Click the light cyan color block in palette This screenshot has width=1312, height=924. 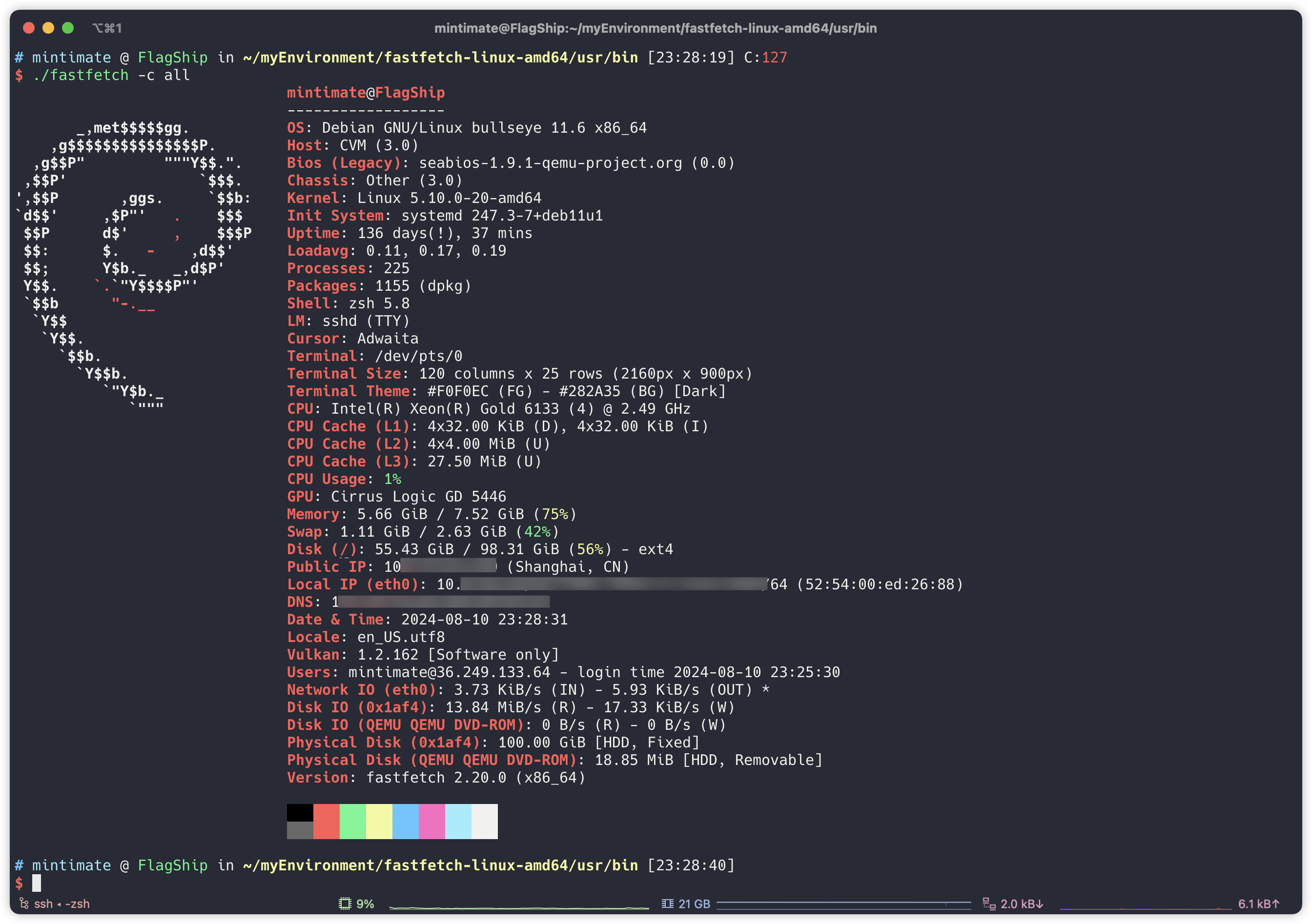458,821
